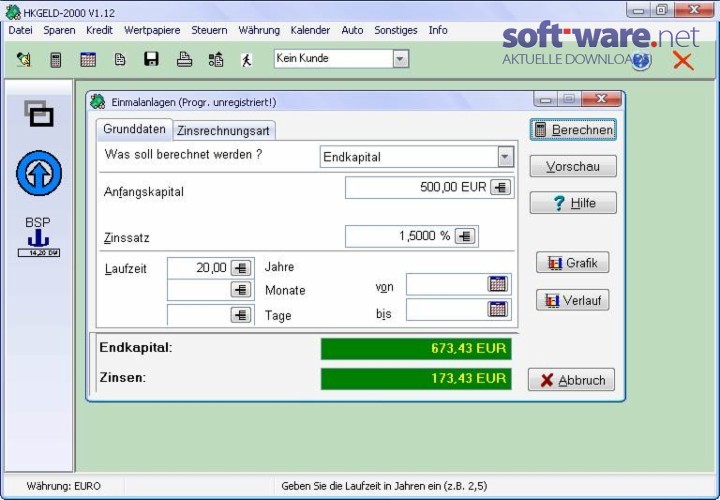The image size is (720, 500).
Task: Open the Sparen menu
Action: (x=59, y=30)
